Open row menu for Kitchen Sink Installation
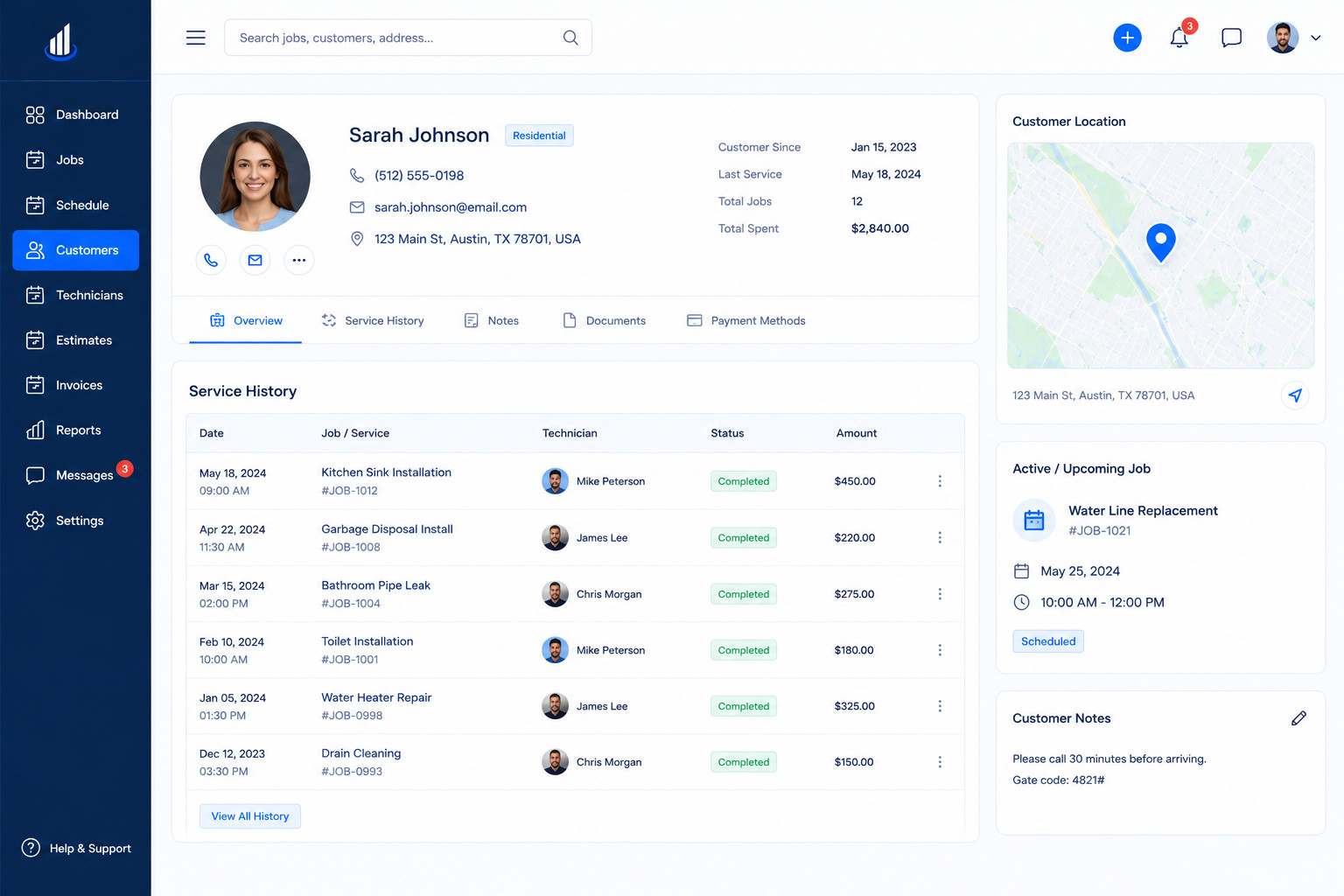1344x896 pixels. tap(940, 481)
